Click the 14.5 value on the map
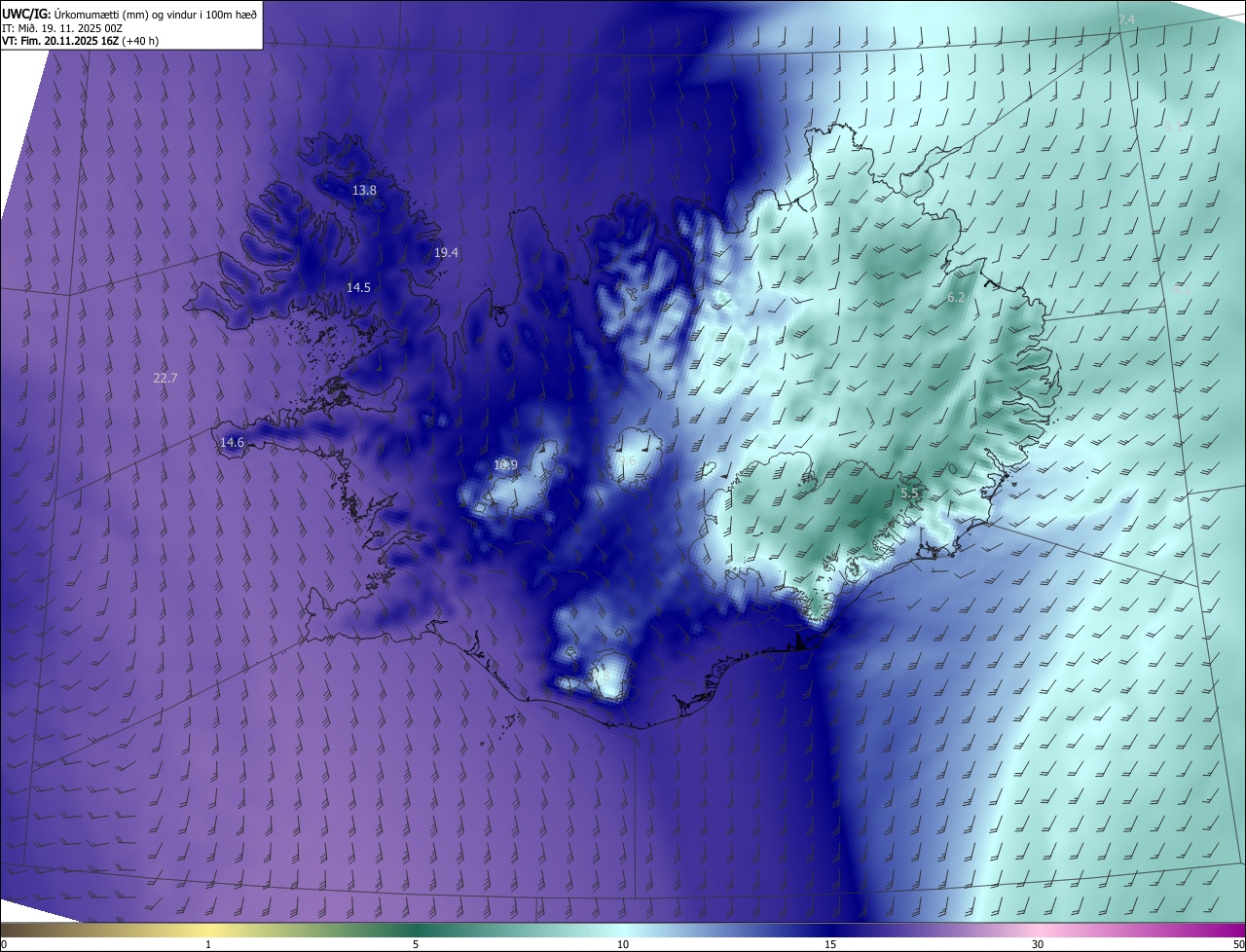Screen dimensions: 1246x952 pos(358,287)
